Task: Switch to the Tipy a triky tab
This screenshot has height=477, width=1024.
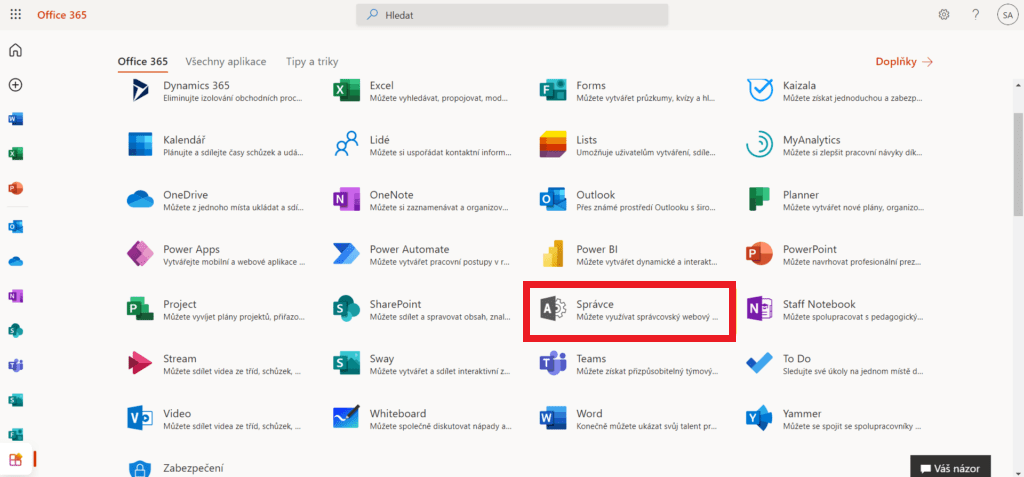Action: pos(312,61)
